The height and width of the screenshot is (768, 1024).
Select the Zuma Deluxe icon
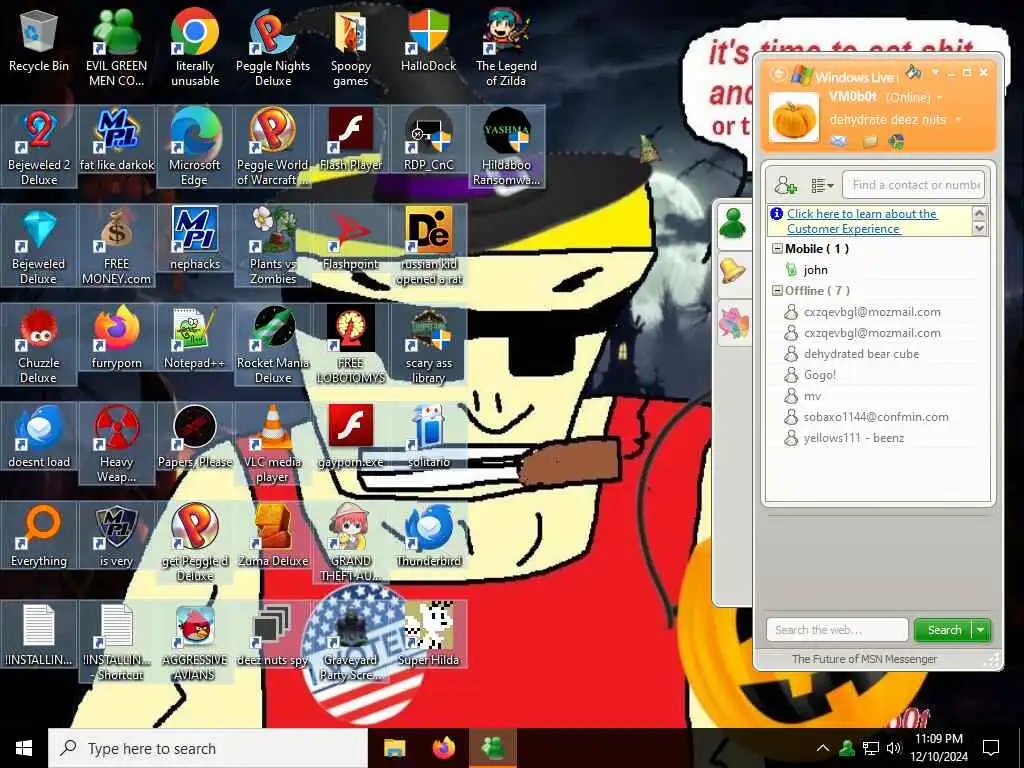(273, 538)
